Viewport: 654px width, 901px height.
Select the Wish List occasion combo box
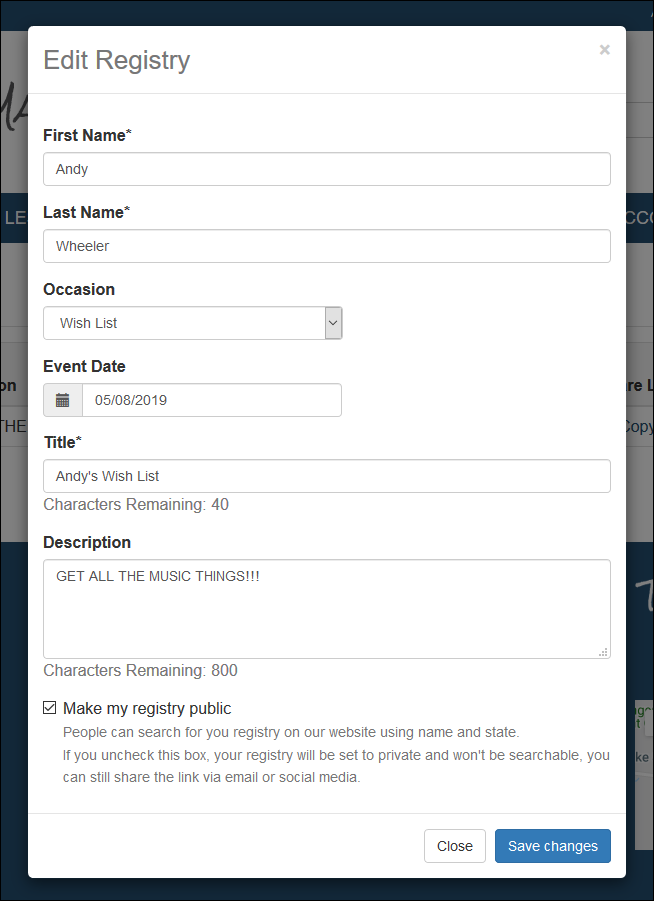[x=193, y=323]
